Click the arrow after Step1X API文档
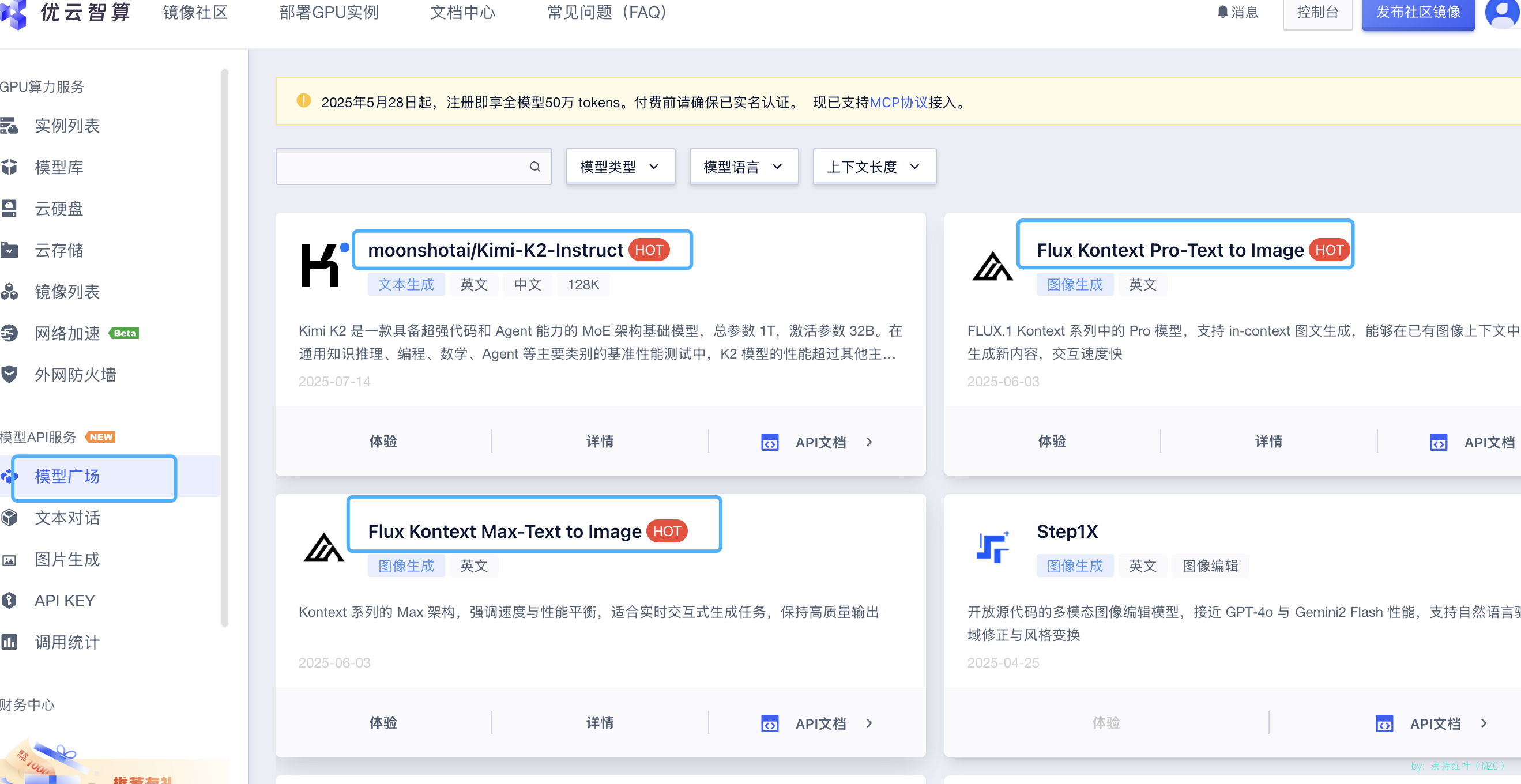The width and height of the screenshot is (1521, 784). click(x=1484, y=724)
